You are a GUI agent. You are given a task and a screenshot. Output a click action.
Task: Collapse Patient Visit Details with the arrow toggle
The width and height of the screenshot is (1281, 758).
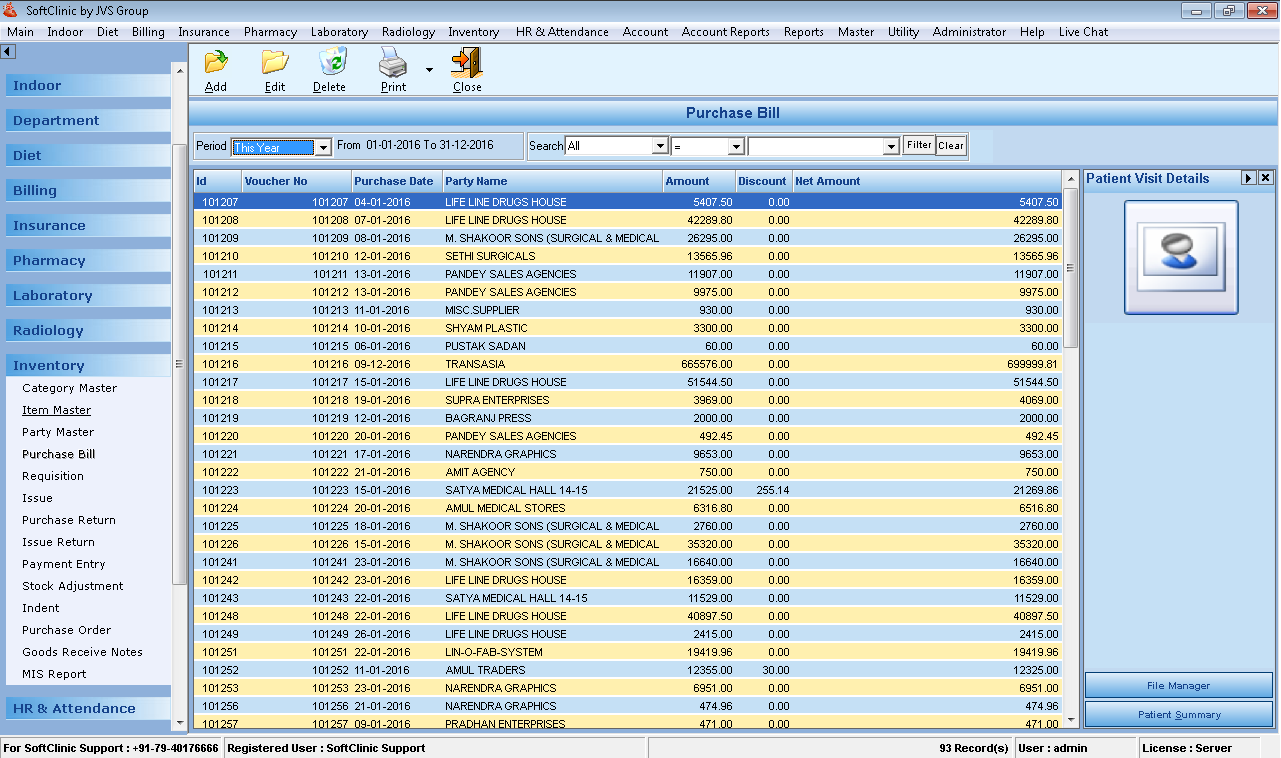tap(1248, 179)
